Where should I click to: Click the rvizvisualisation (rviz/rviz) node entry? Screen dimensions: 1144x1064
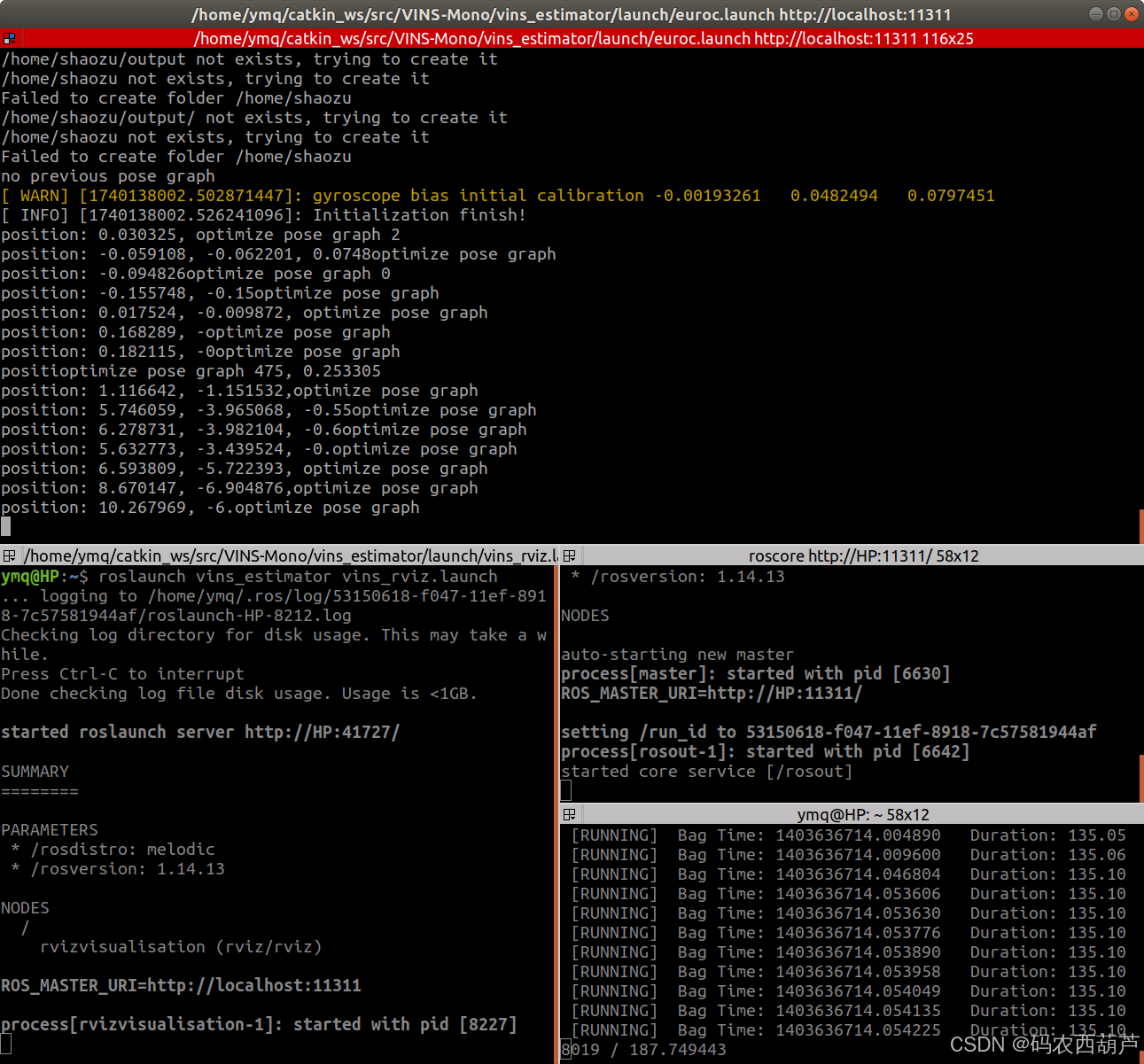coord(180,946)
